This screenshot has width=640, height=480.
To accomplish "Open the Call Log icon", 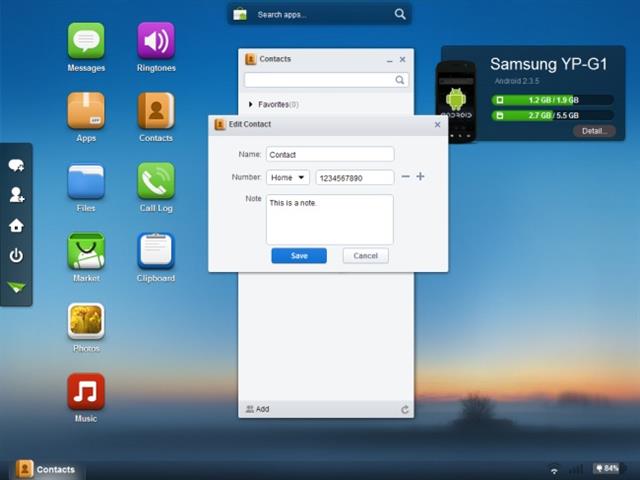I will pos(156,181).
